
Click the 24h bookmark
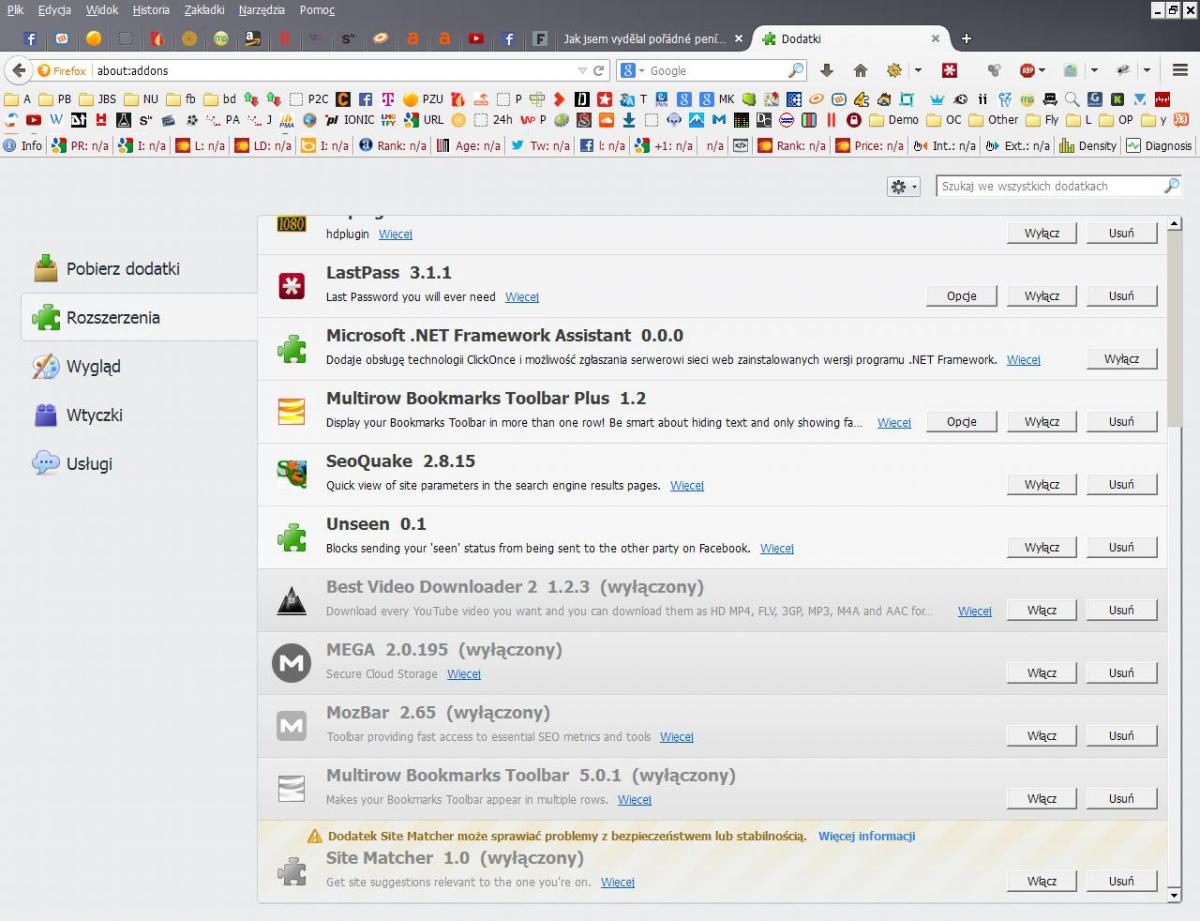(x=493, y=120)
